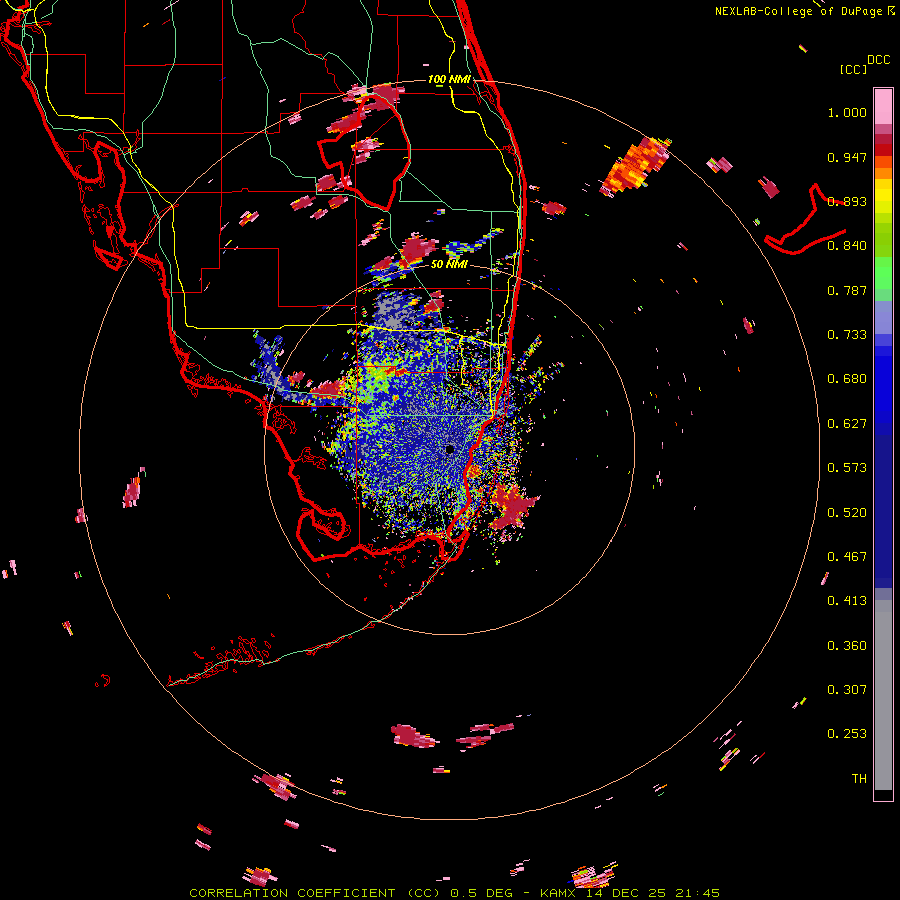
Task: Click the 0.787 color scale value
Action: [847, 290]
